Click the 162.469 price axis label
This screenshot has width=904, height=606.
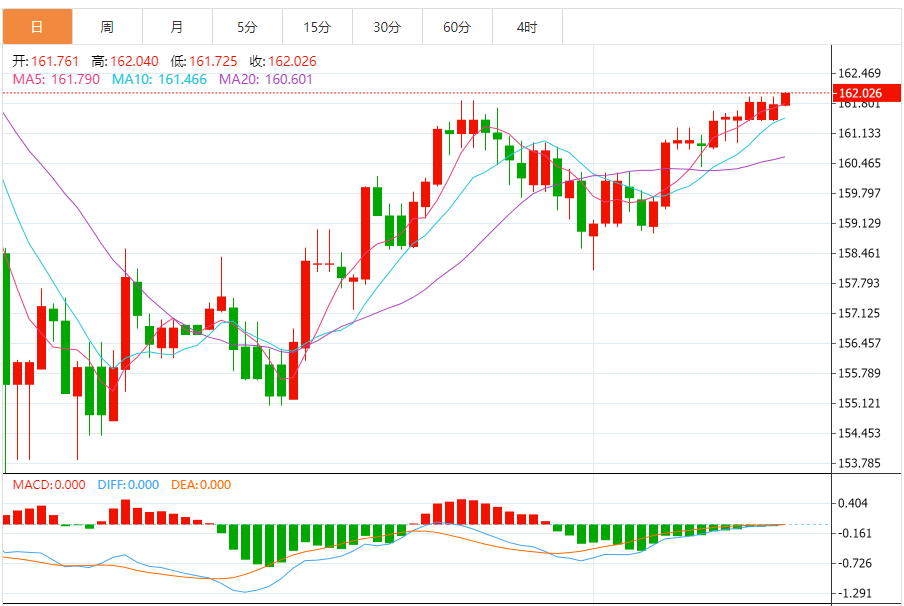point(859,73)
